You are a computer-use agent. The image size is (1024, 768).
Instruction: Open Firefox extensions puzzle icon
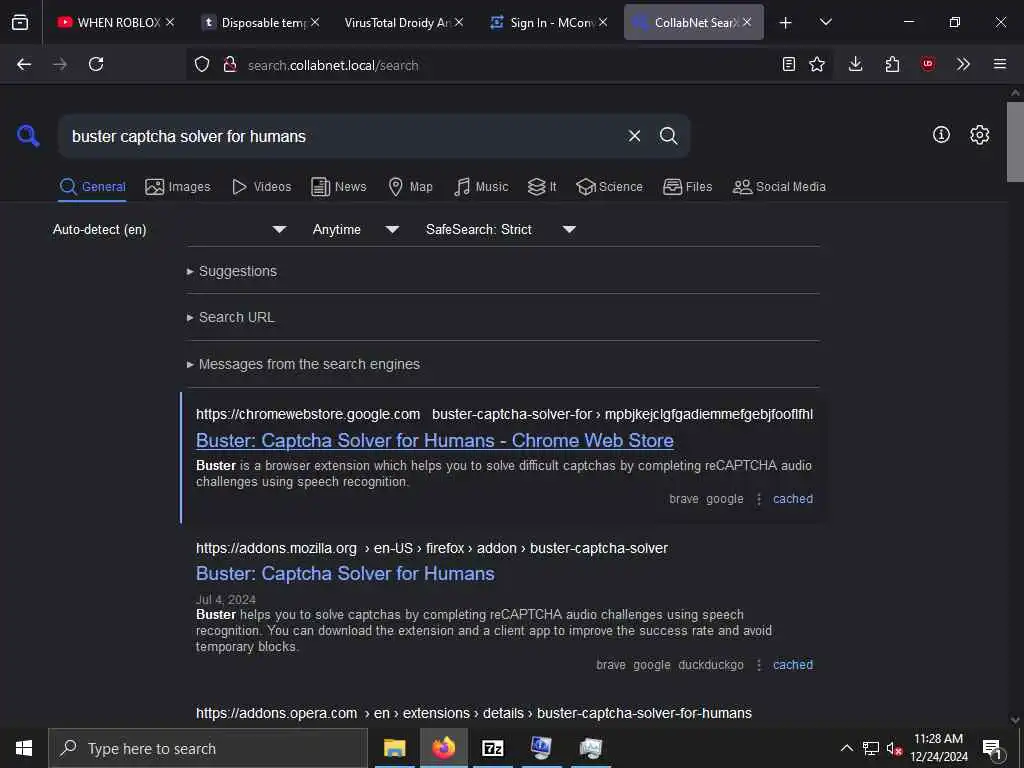click(x=892, y=64)
